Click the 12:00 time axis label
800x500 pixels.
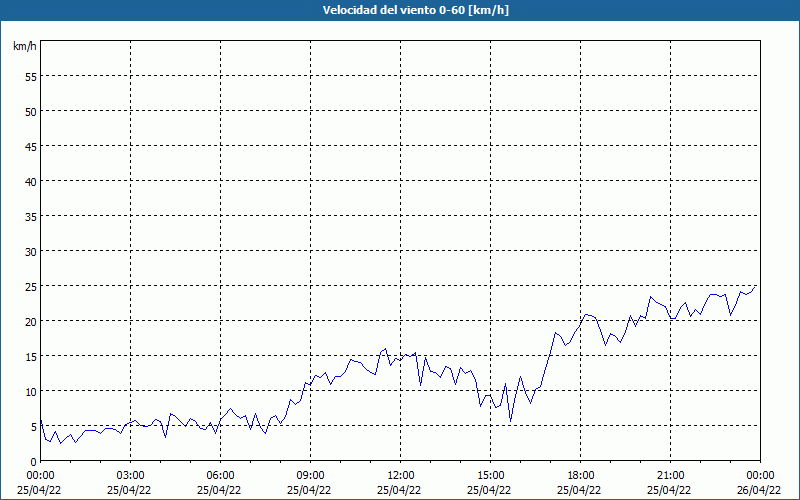pyautogui.click(x=401, y=476)
